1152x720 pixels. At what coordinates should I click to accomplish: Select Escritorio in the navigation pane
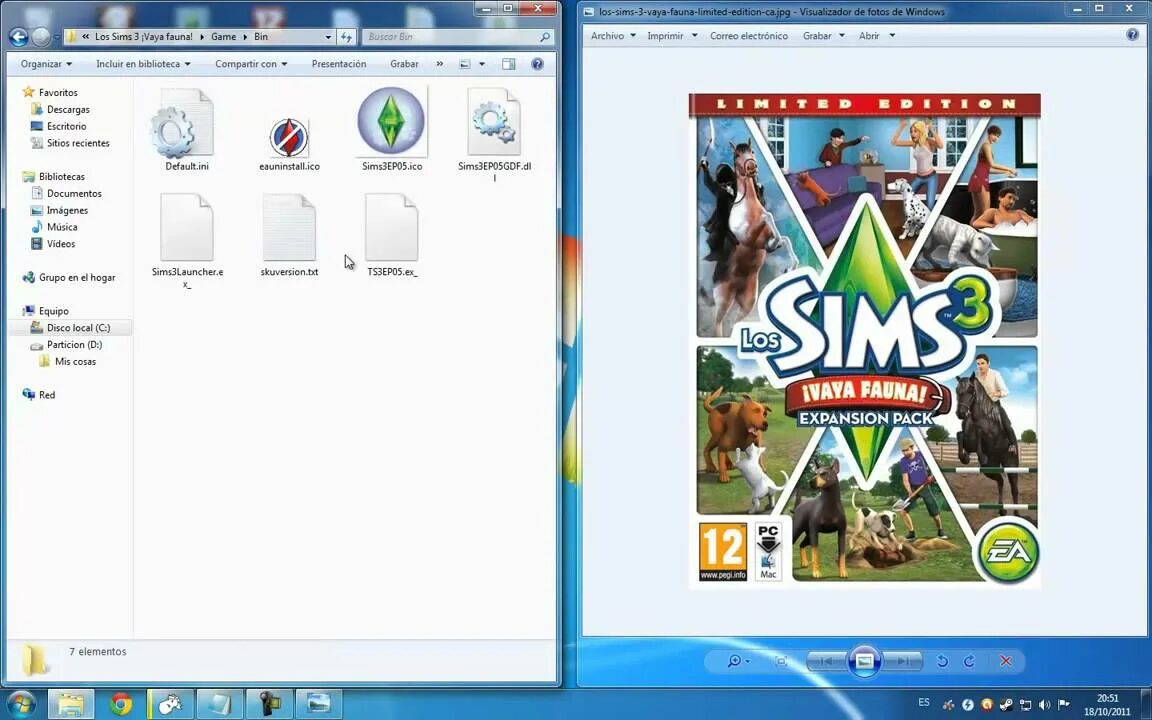pos(66,126)
